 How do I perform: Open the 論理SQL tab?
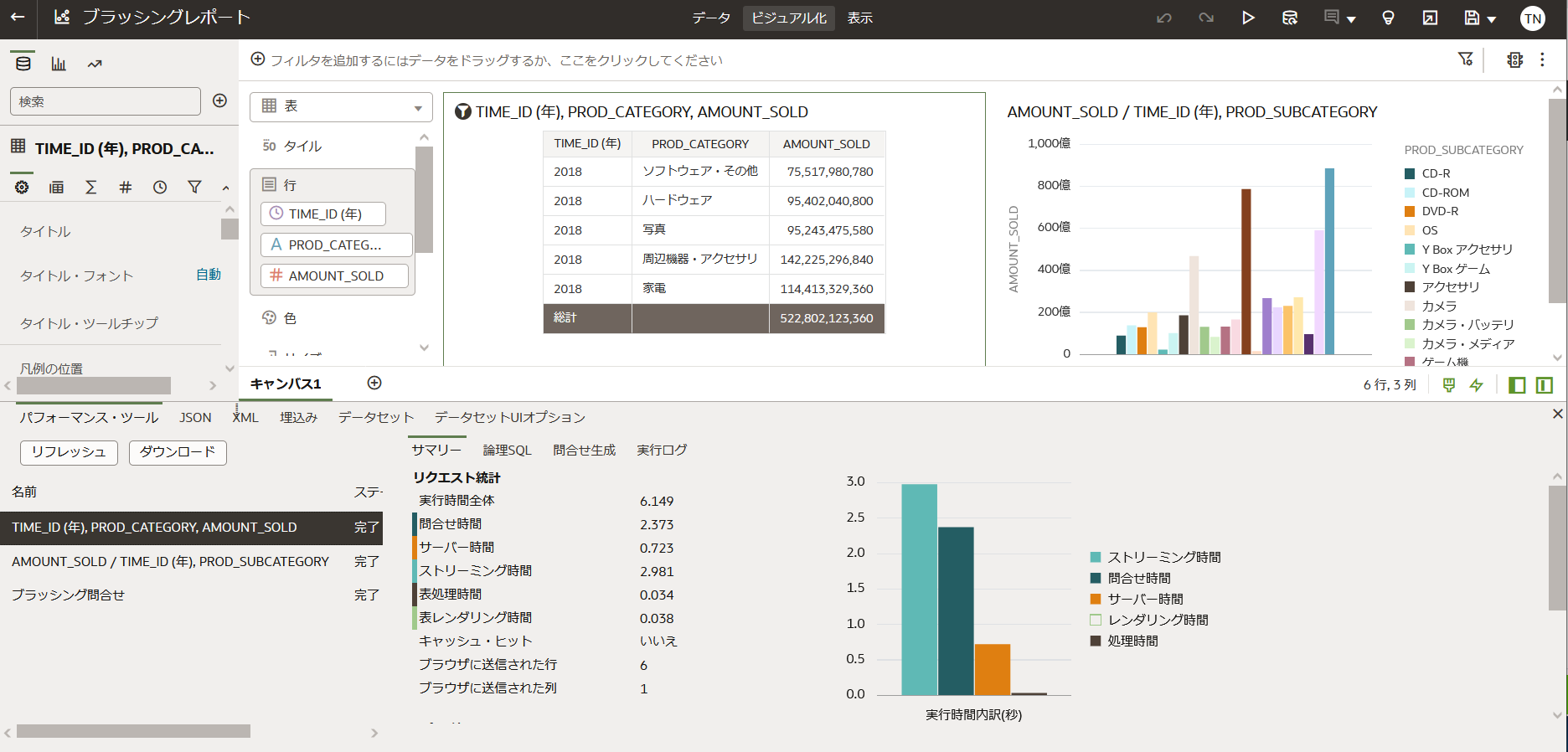[x=507, y=450]
